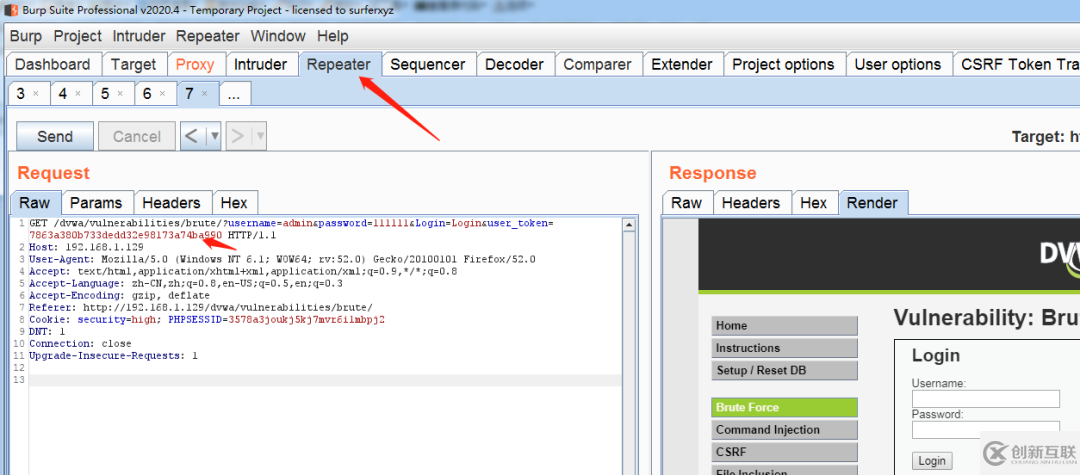Image resolution: width=1080 pixels, height=475 pixels.
Task: Click the Referer header line in request
Action: 201,307
